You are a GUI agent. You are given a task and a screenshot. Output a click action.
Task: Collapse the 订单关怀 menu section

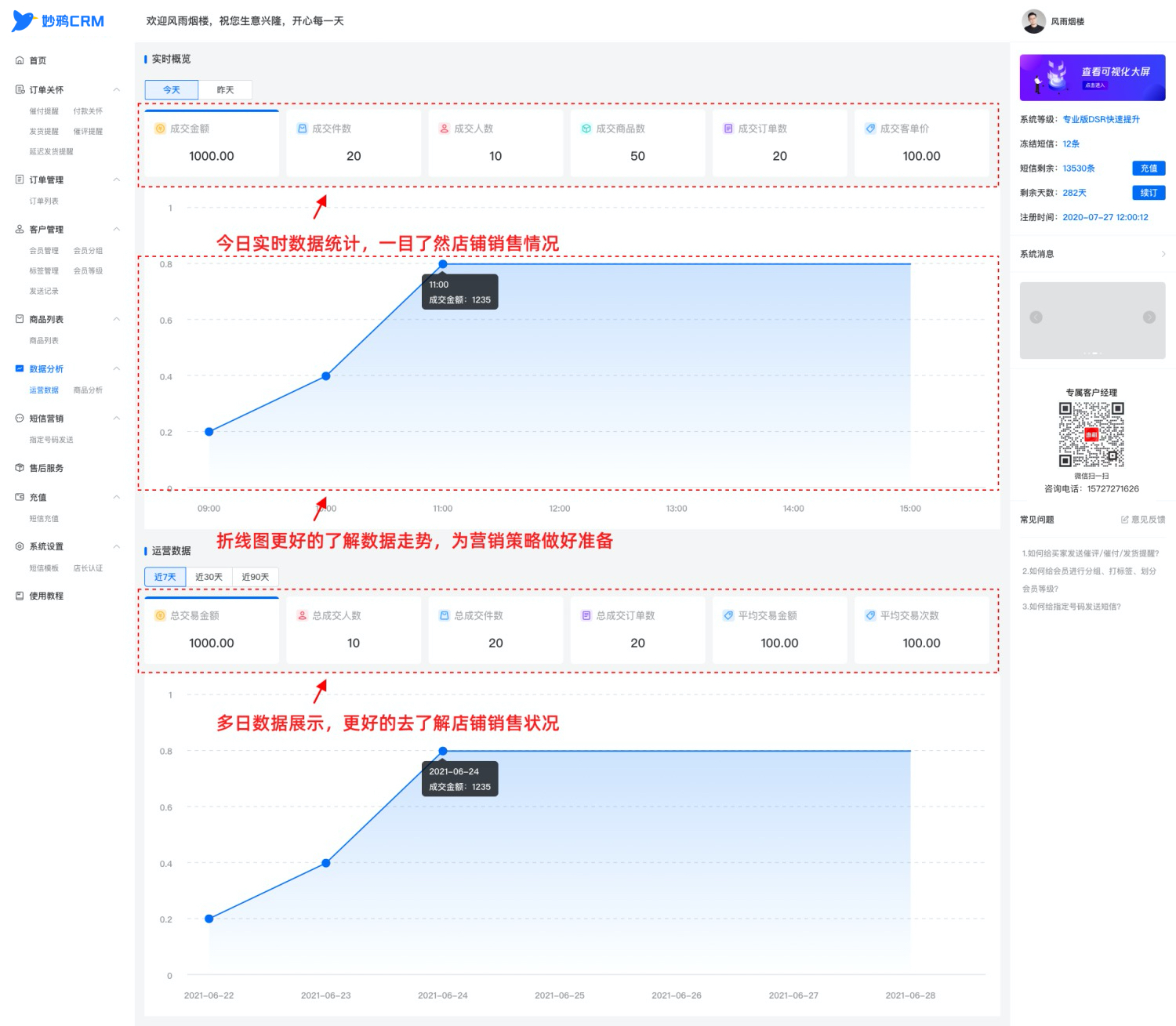[117, 89]
